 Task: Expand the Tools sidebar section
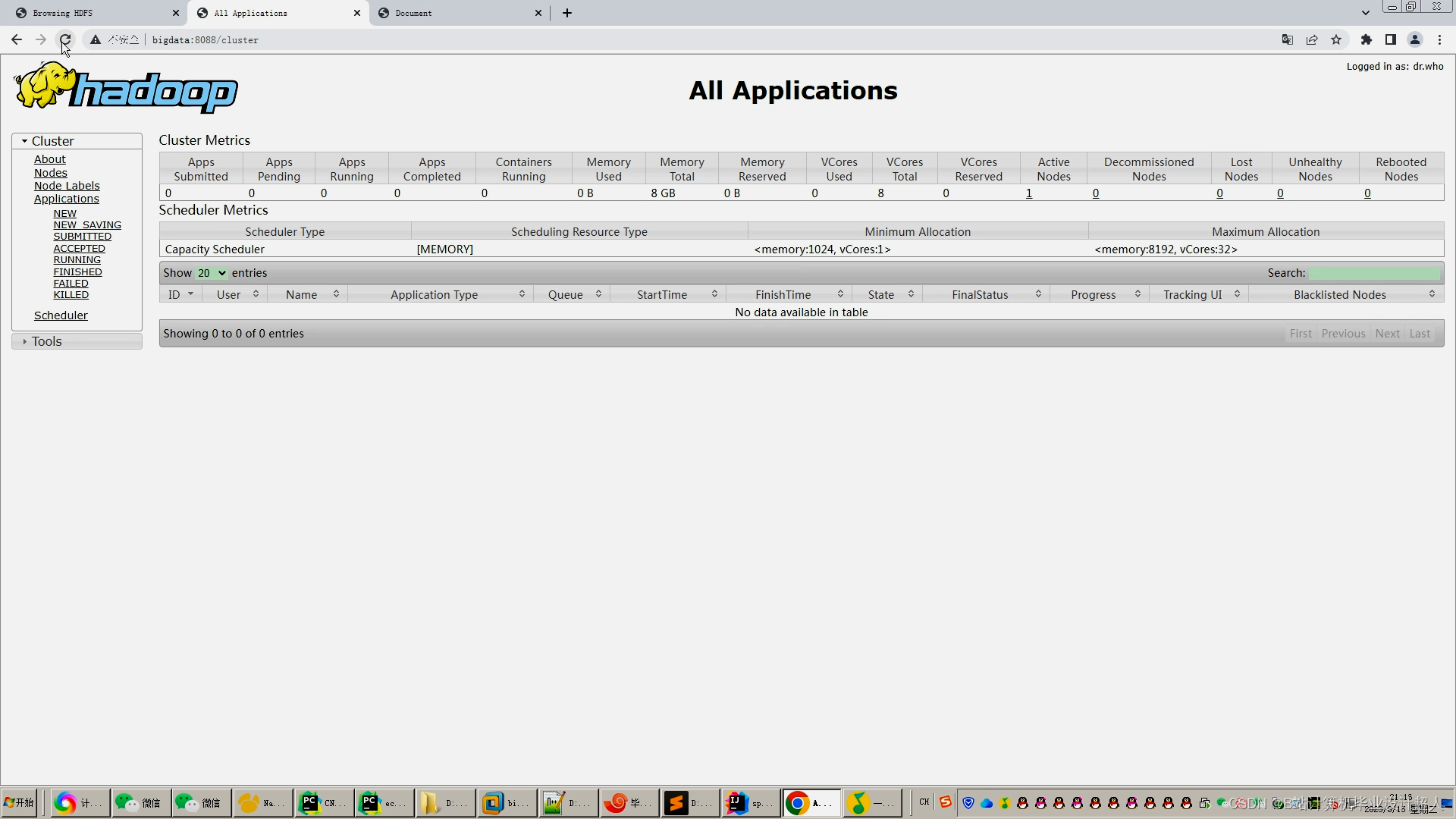pyautogui.click(x=45, y=341)
